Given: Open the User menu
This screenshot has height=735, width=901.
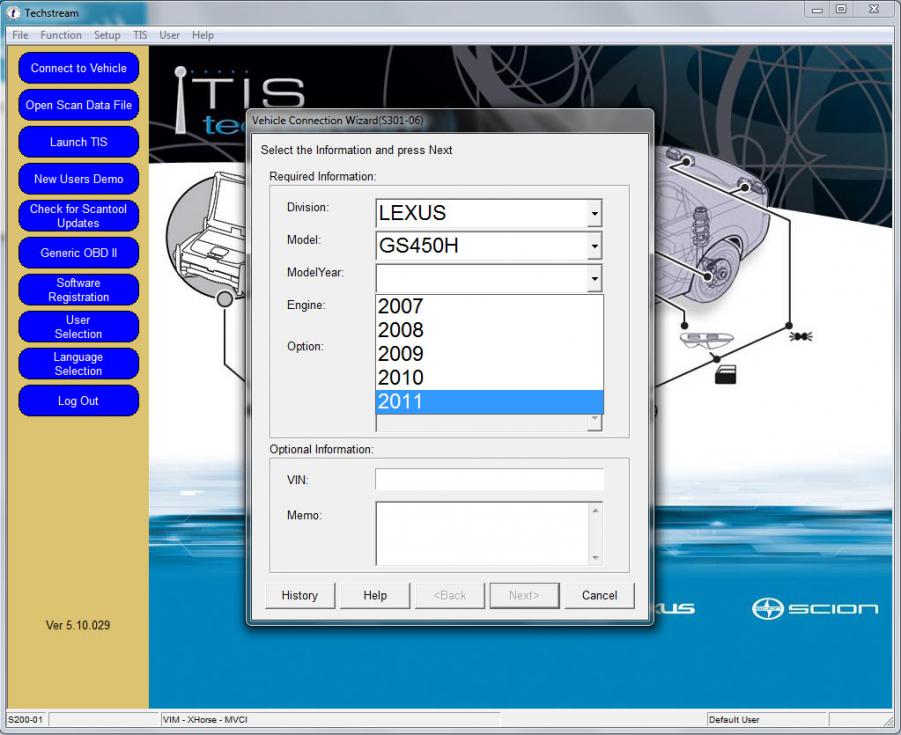Looking at the screenshot, I should (170, 35).
